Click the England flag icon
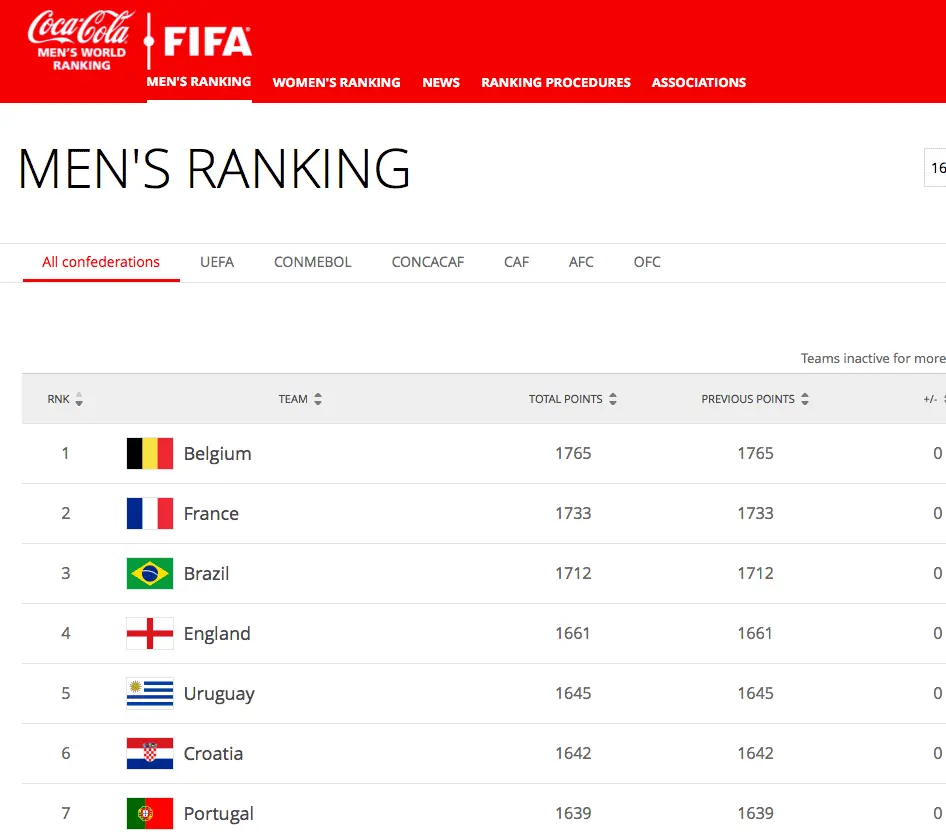Viewport: 946px width, 832px height. 150,634
